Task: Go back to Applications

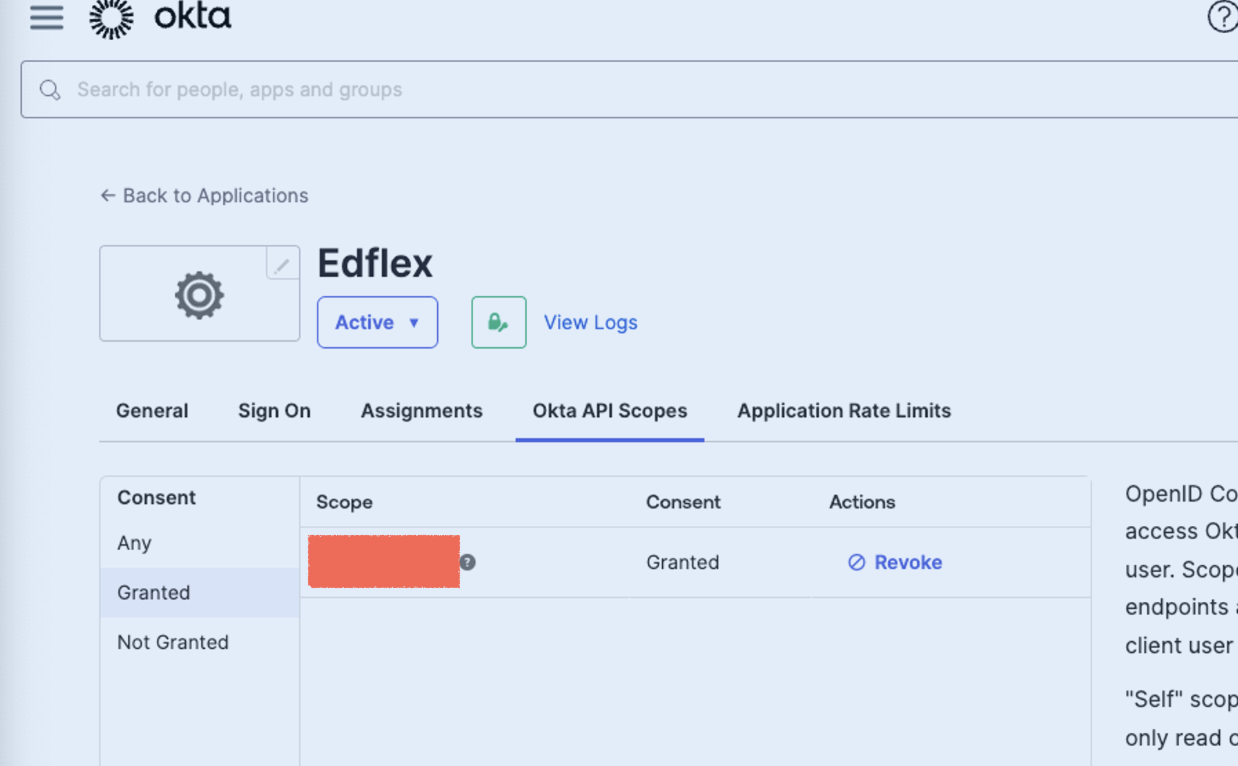Action: [204, 196]
